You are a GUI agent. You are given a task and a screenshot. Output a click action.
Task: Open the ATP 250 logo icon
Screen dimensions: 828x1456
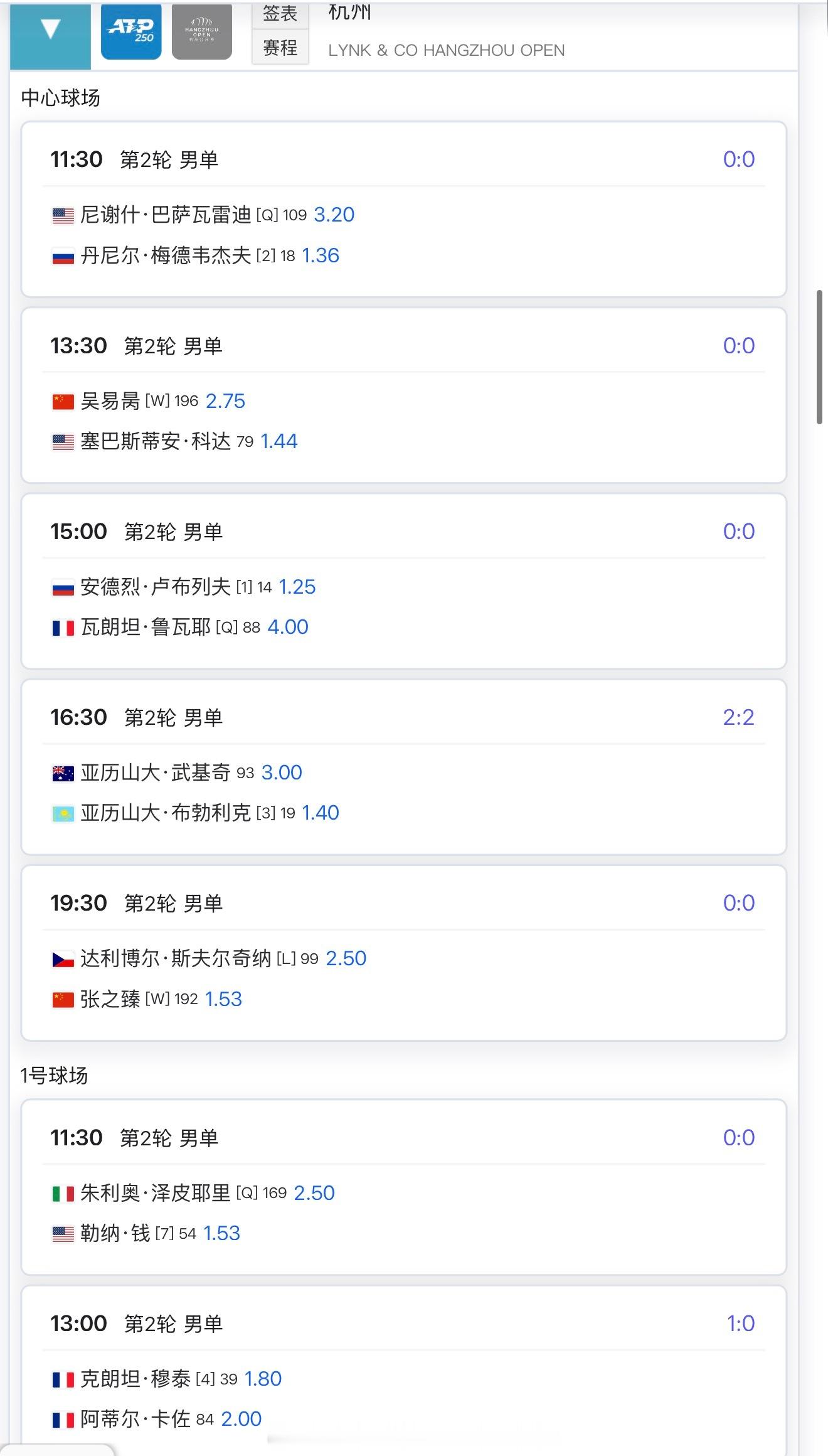[x=131, y=30]
